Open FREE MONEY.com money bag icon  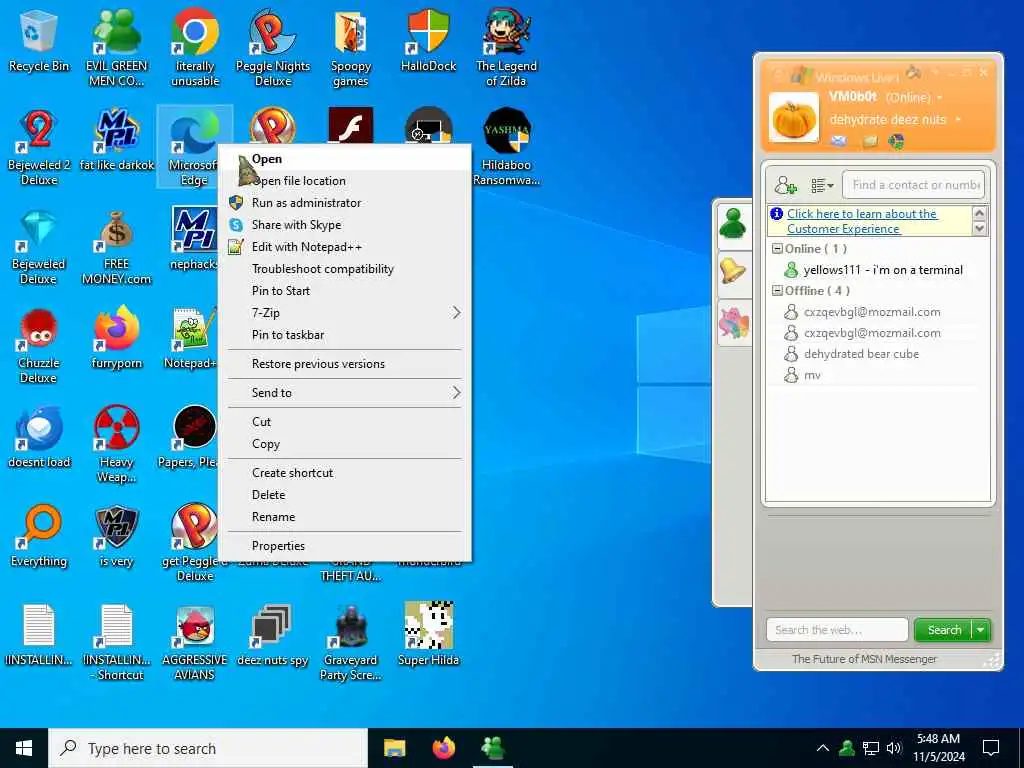tap(116, 246)
